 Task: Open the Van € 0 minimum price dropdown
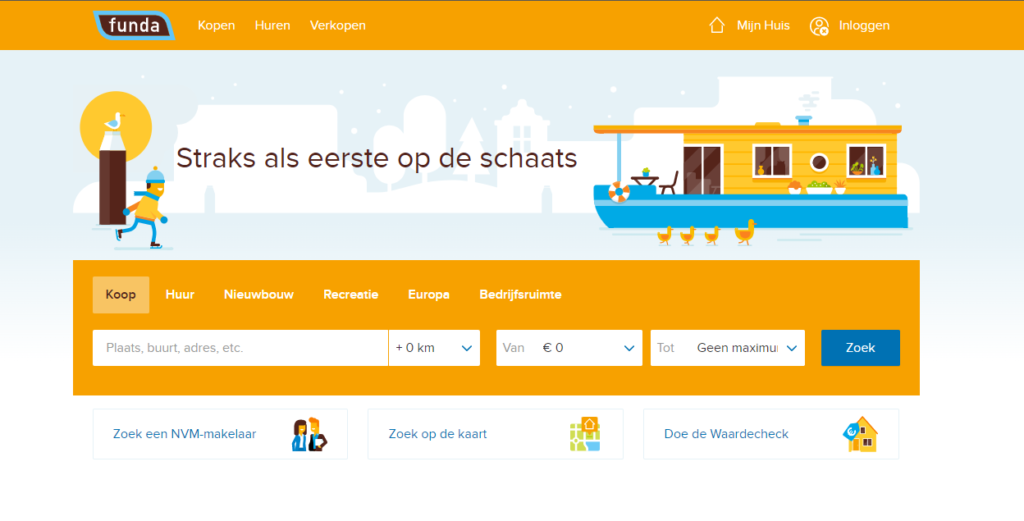[569, 348]
